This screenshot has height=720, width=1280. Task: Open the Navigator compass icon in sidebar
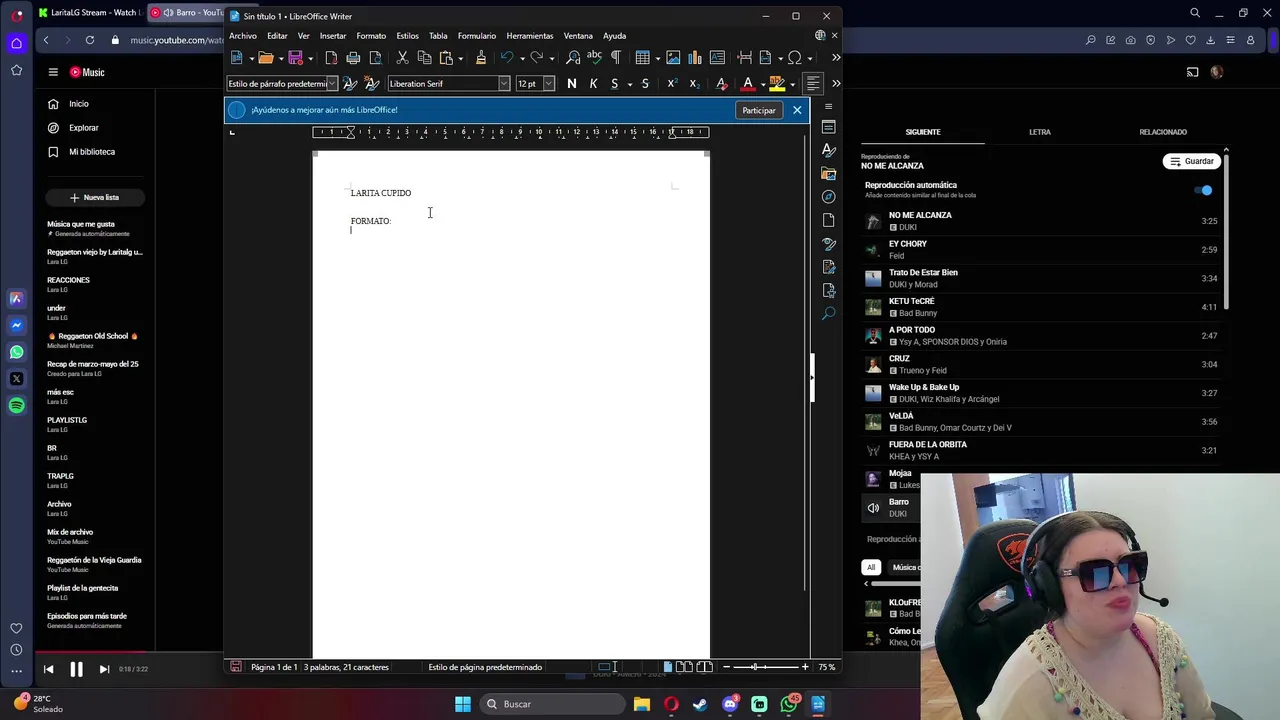click(x=828, y=196)
